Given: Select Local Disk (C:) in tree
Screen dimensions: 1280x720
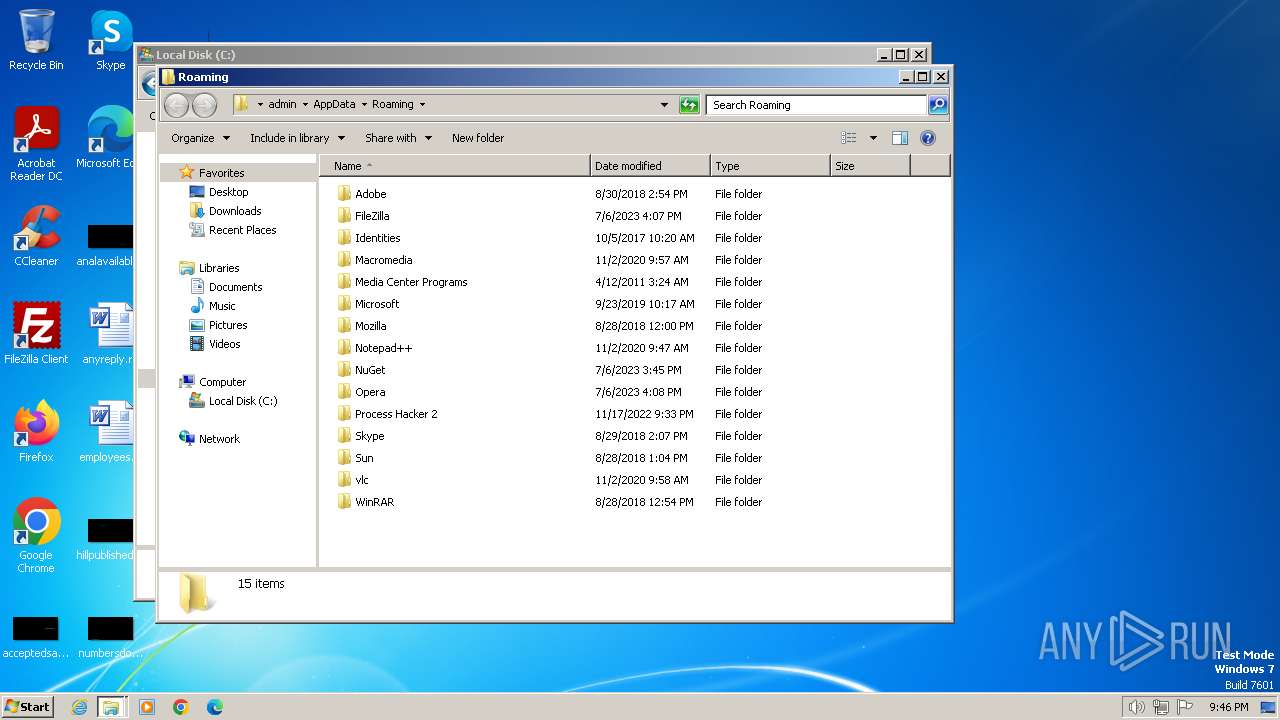Looking at the screenshot, I should tap(243, 401).
